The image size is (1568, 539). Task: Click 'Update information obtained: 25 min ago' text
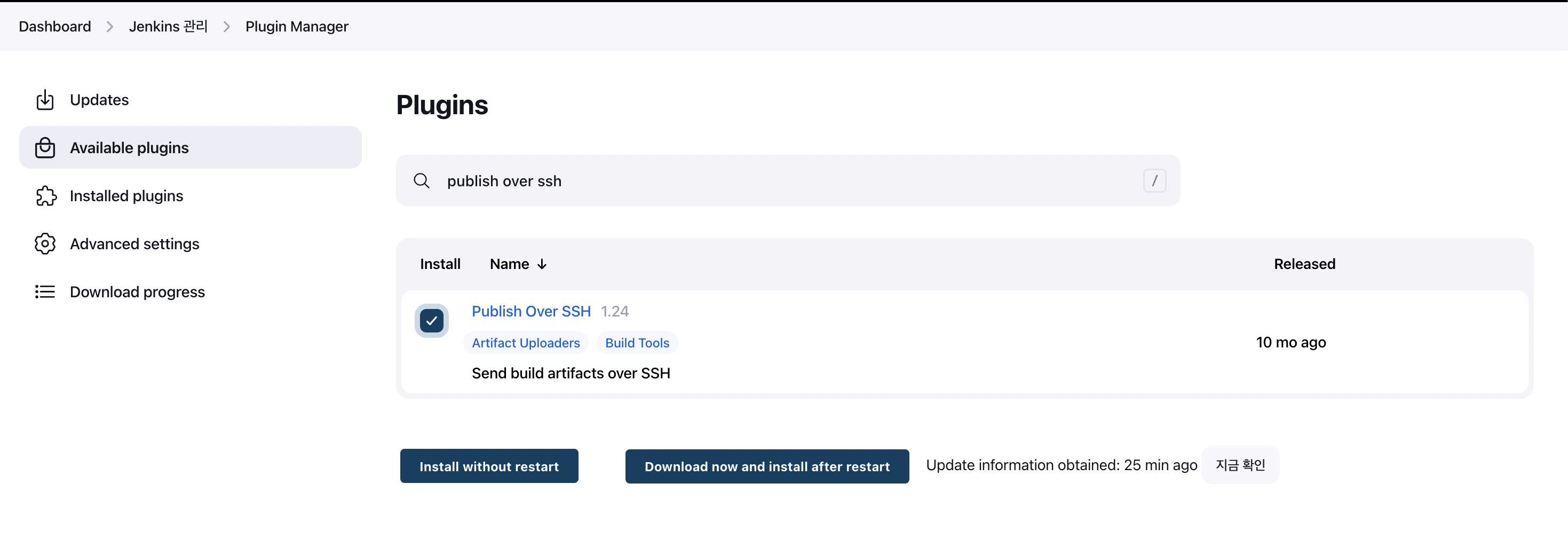(x=1062, y=465)
